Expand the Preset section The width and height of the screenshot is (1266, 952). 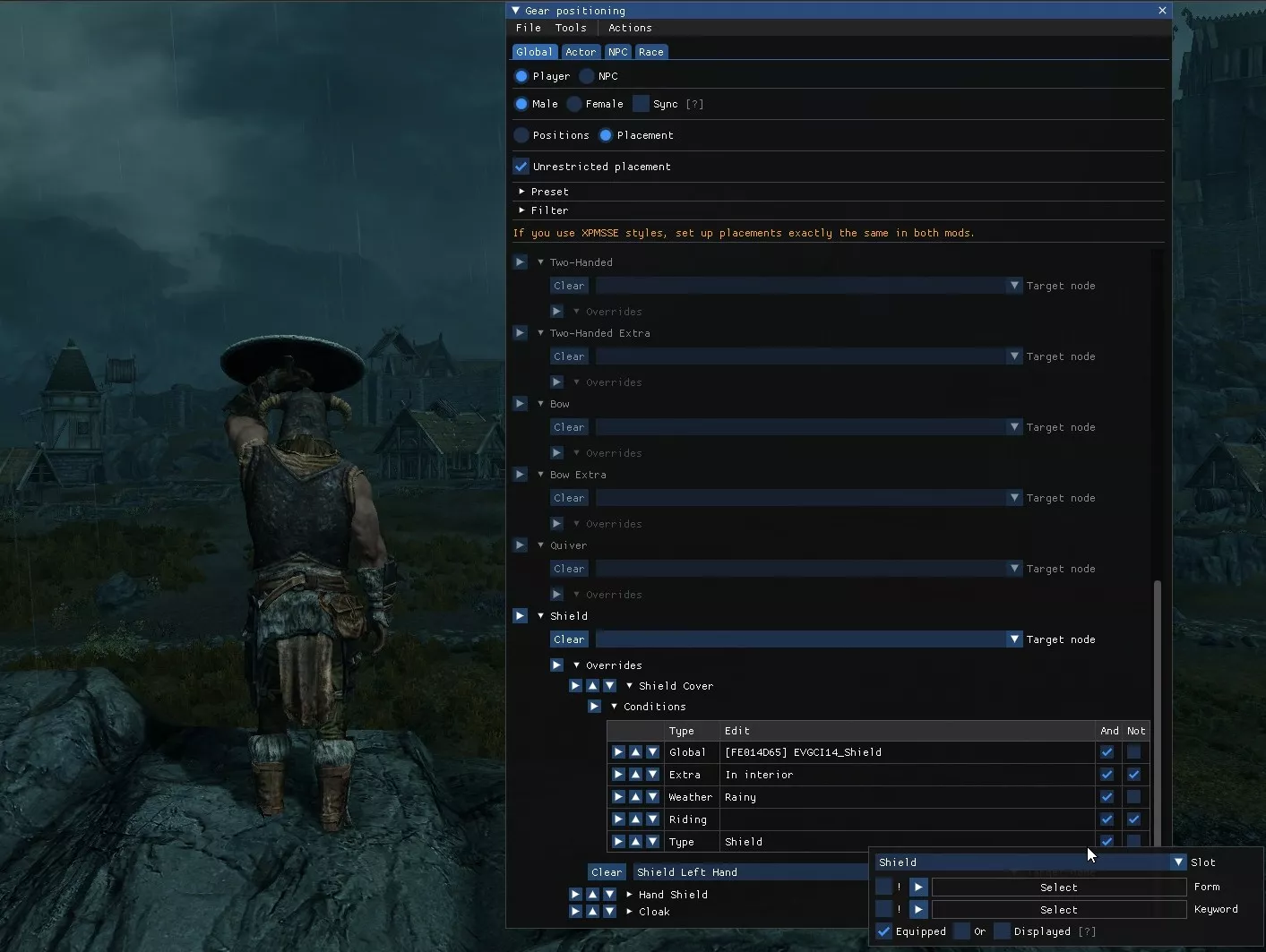(x=521, y=192)
